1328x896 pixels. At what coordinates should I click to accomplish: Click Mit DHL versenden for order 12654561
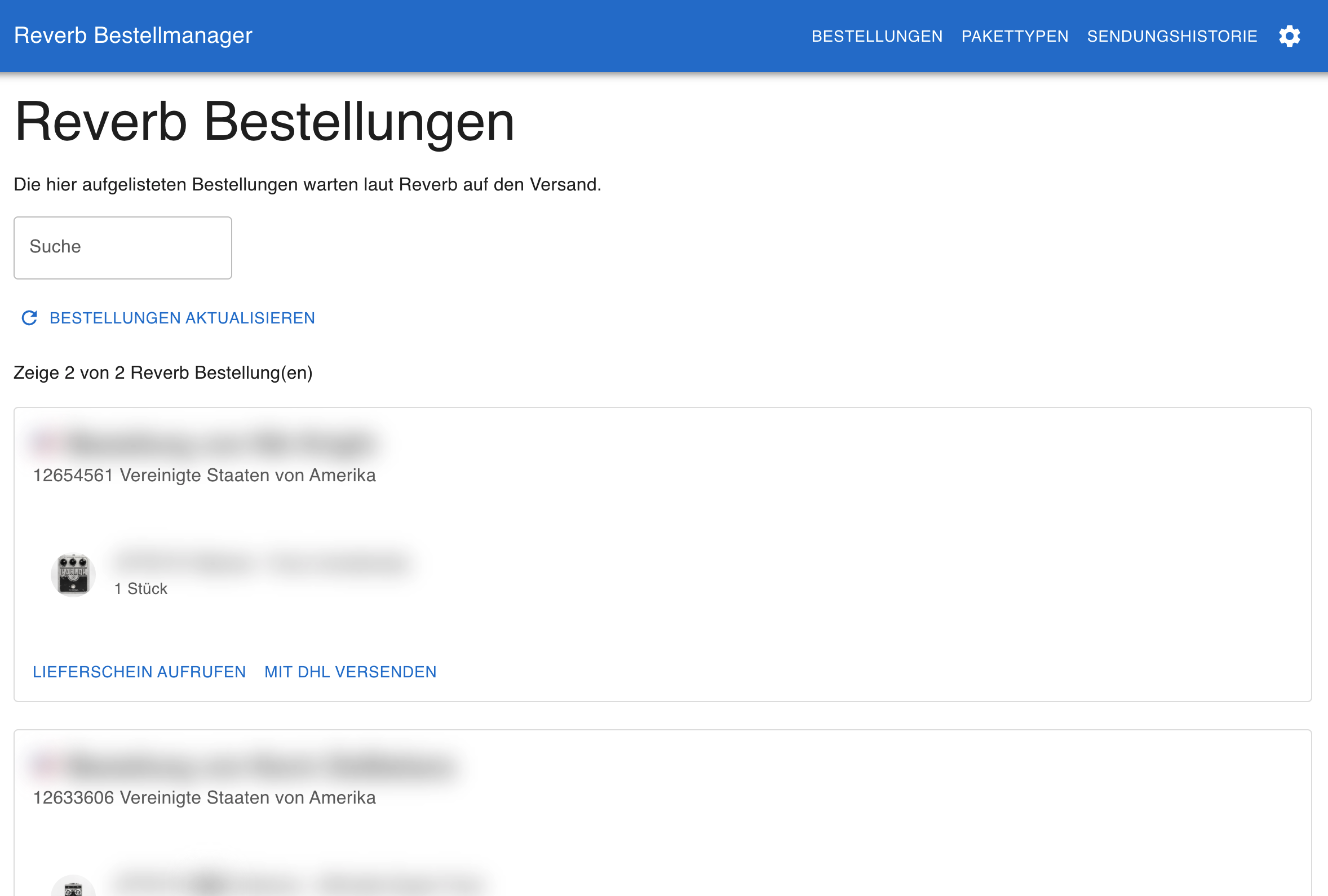click(350, 671)
